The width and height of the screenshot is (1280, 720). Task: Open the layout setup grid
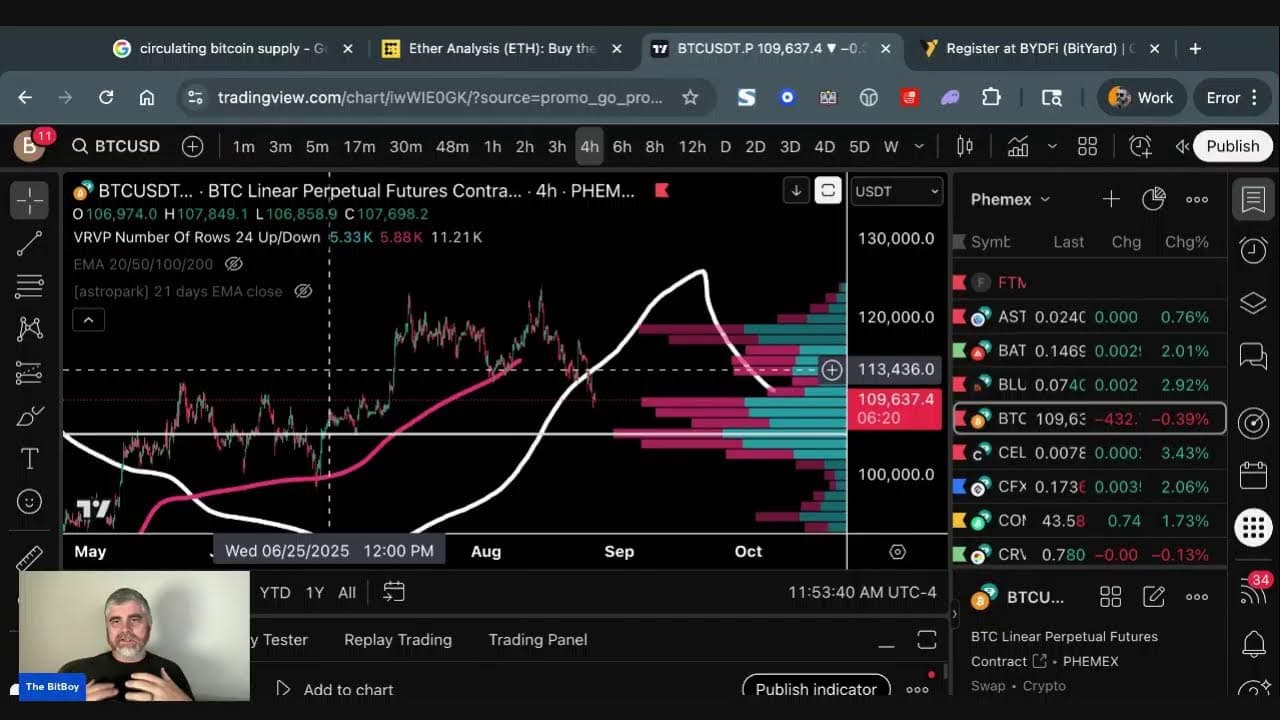tap(1088, 147)
